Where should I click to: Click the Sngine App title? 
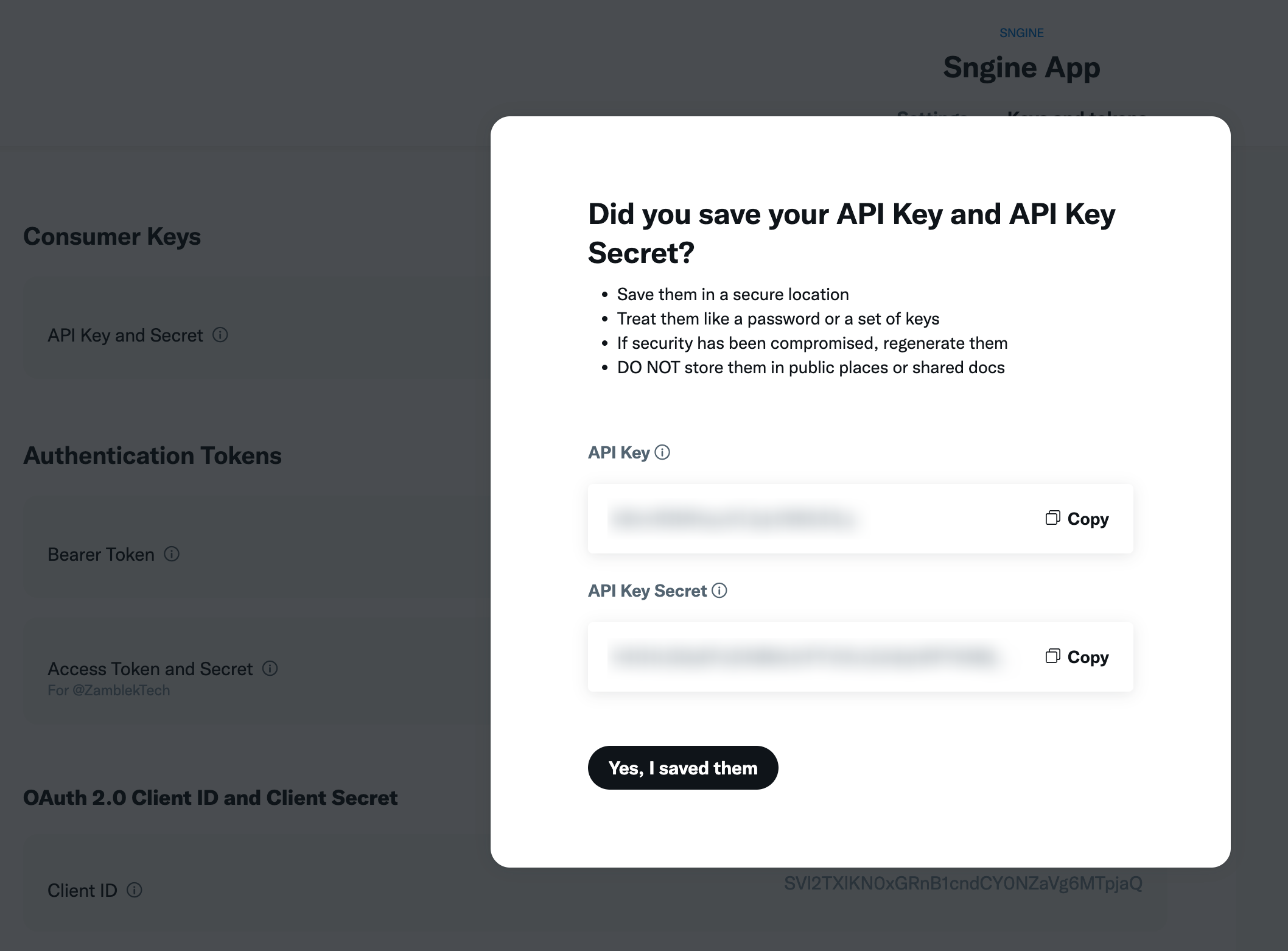click(1021, 68)
